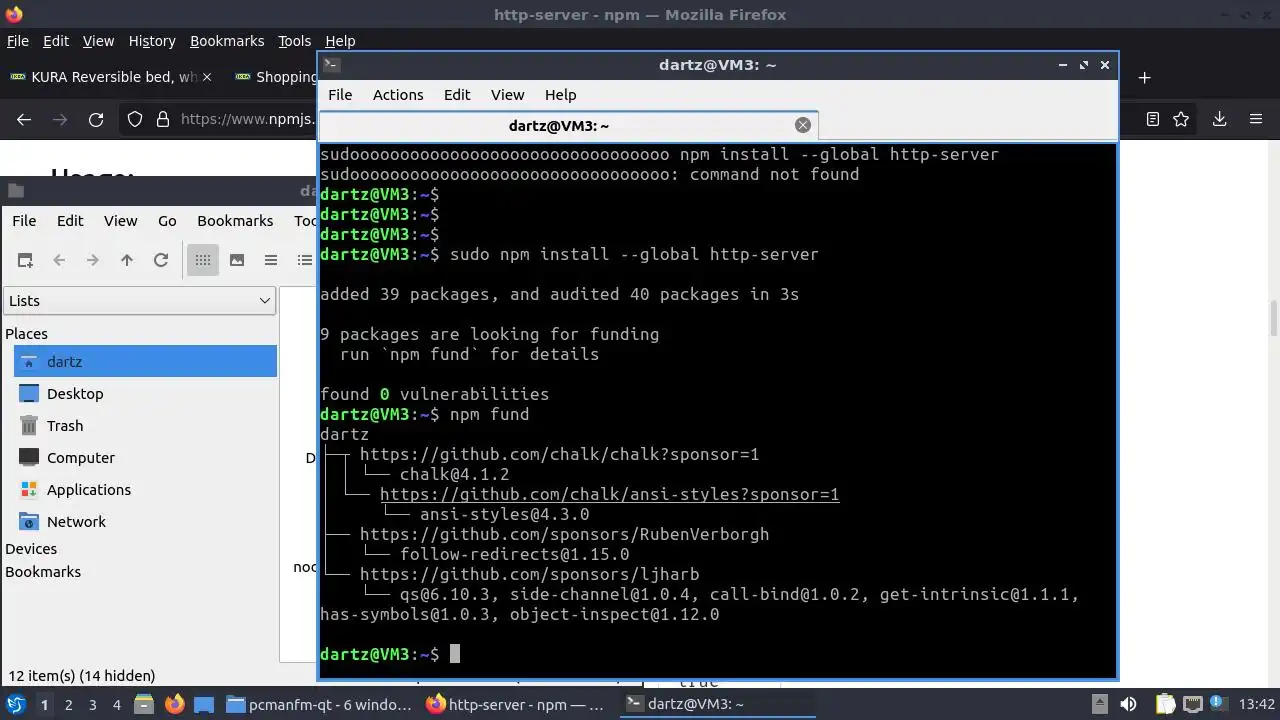The height and width of the screenshot is (720, 1280).
Task: Open Firefox Bookmarks menu
Action: click(227, 41)
